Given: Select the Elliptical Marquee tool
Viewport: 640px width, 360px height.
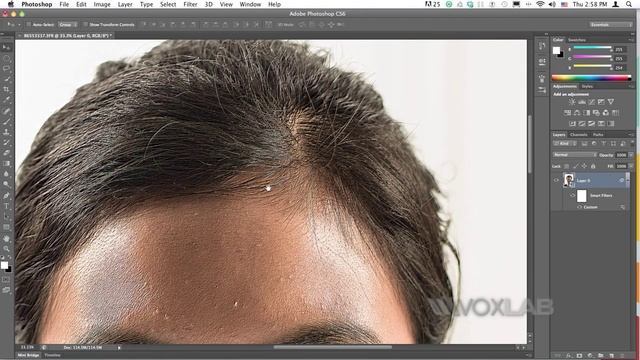Looking at the screenshot, I should pyautogui.click(x=6, y=58).
